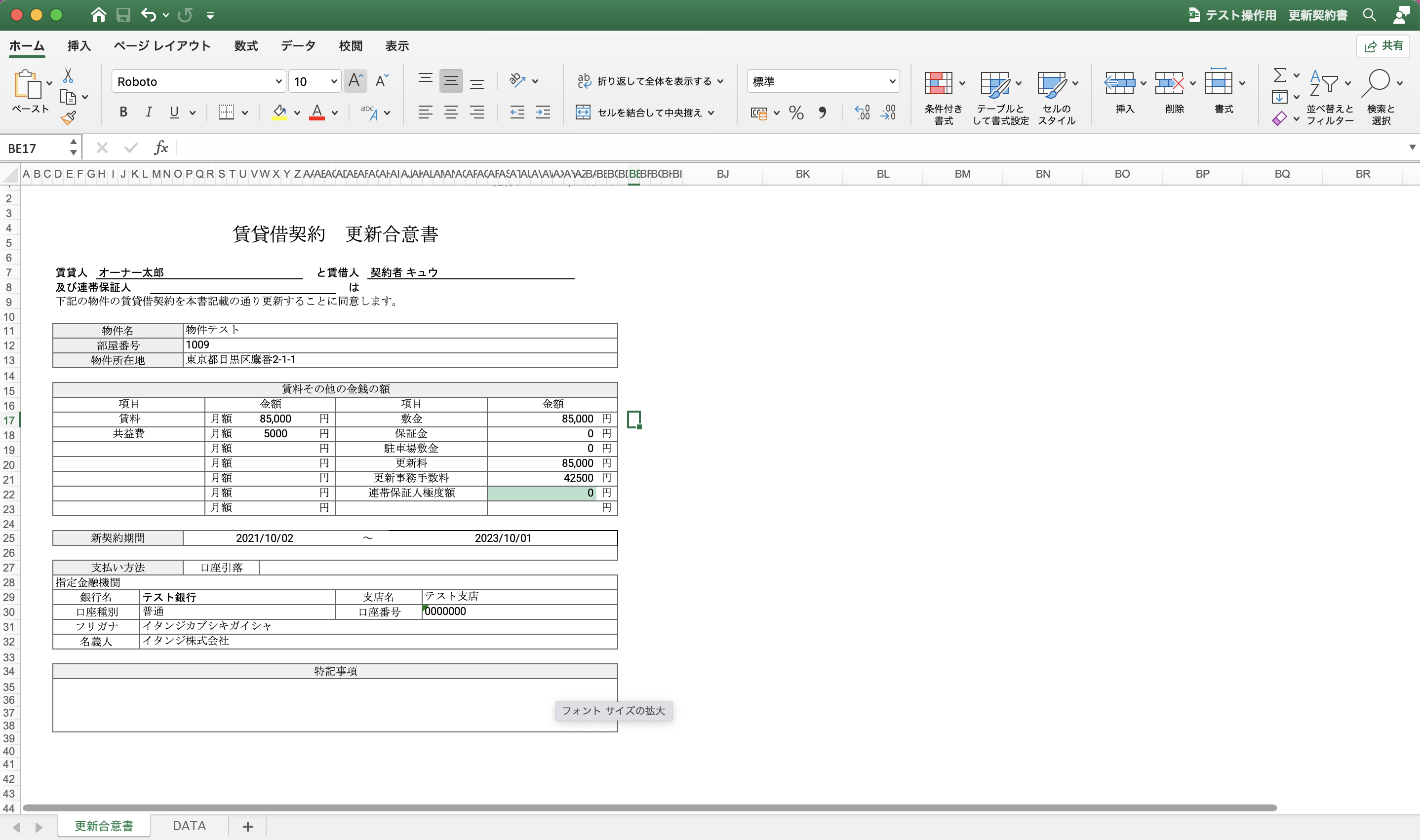Open the font size 10 dropdown
The height and width of the screenshot is (840, 1420).
pos(333,81)
